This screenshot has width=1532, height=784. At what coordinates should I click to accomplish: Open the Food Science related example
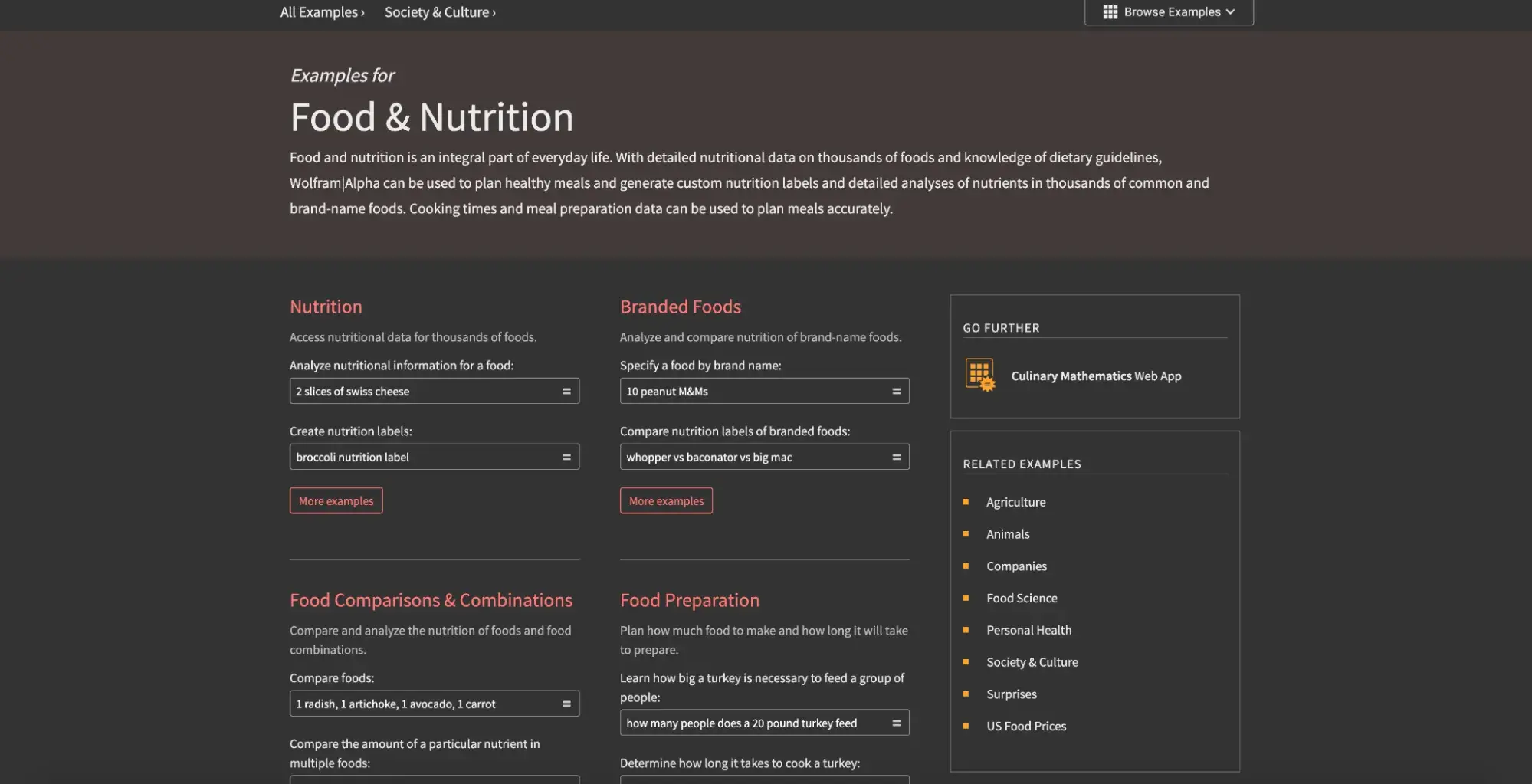click(x=1022, y=598)
